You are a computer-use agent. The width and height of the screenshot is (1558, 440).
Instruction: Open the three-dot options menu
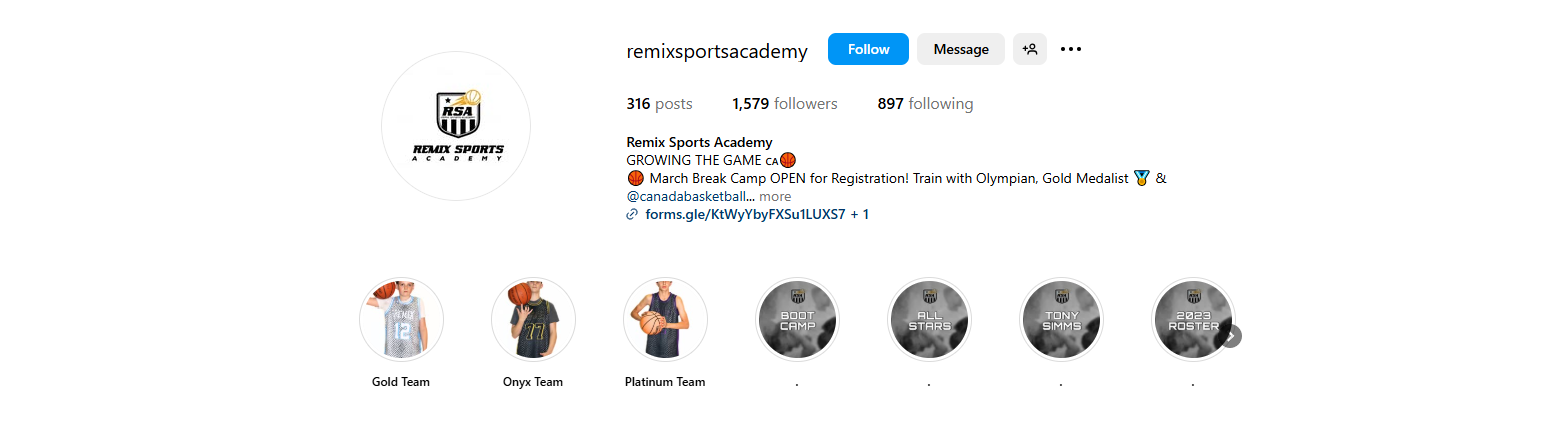1071,49
